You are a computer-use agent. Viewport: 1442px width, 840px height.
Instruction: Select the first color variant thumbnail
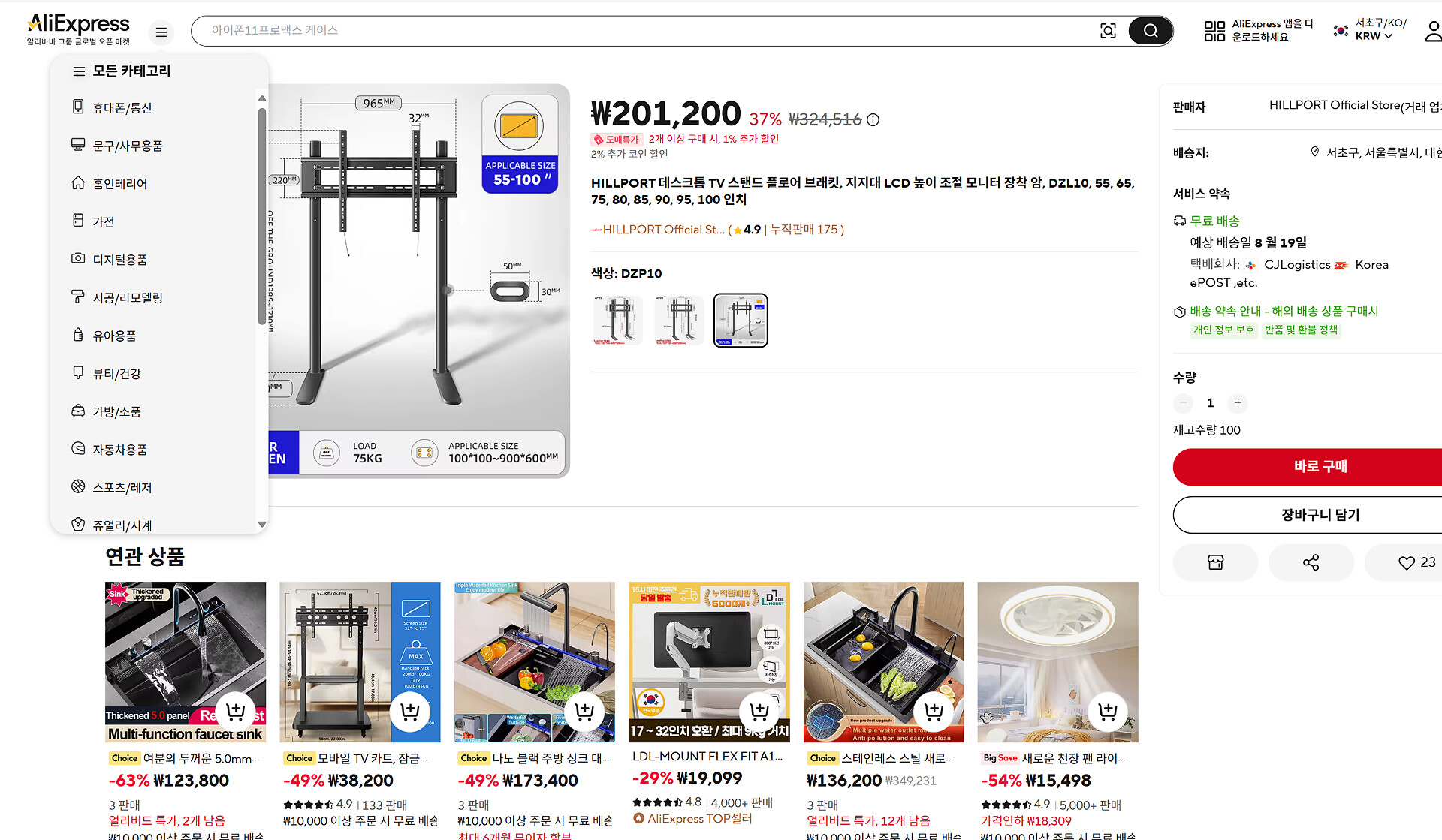pos(617,321)
